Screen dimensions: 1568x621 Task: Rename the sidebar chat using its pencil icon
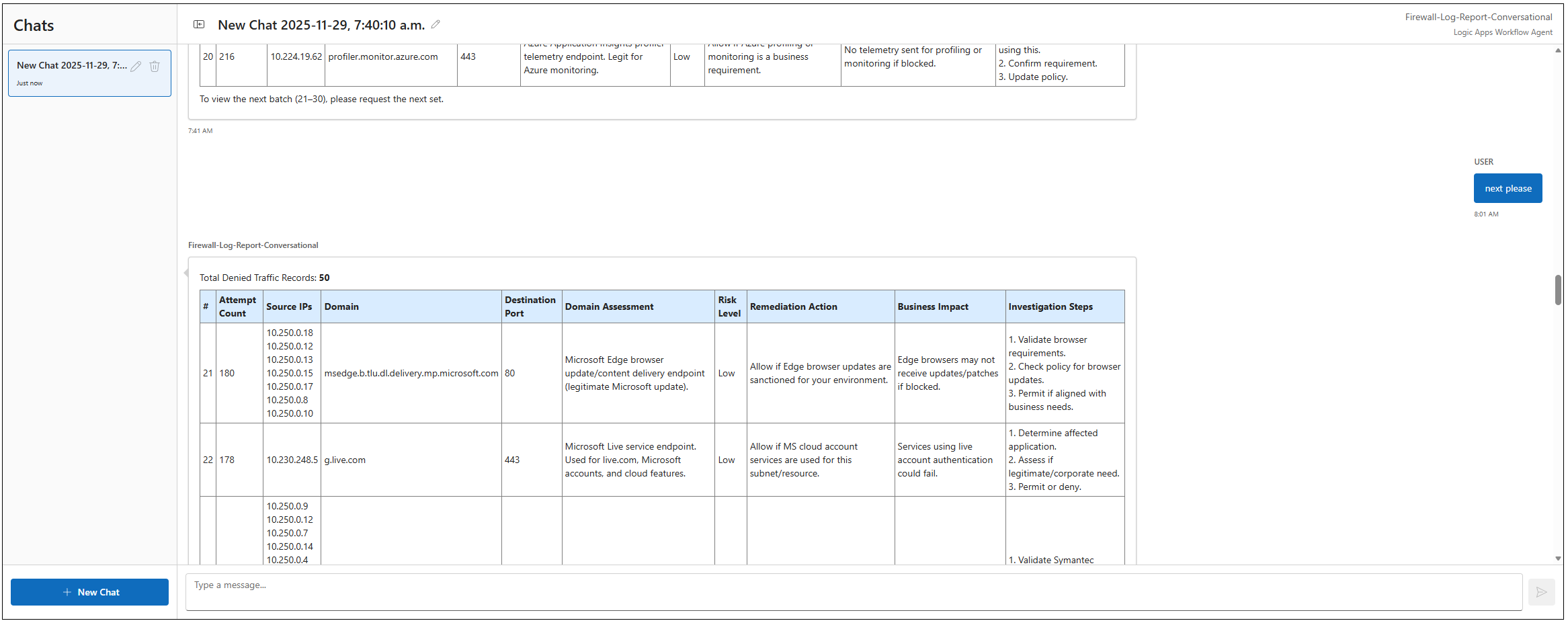coord(136,66)
